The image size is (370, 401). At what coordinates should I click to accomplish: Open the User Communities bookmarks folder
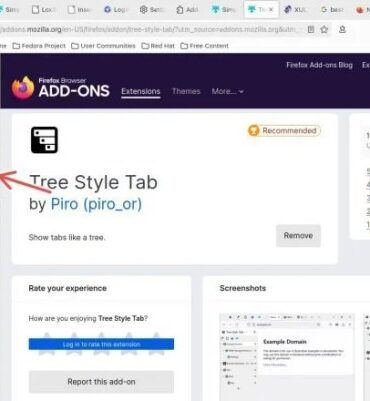pyautogui.click(x=104, y=46)
